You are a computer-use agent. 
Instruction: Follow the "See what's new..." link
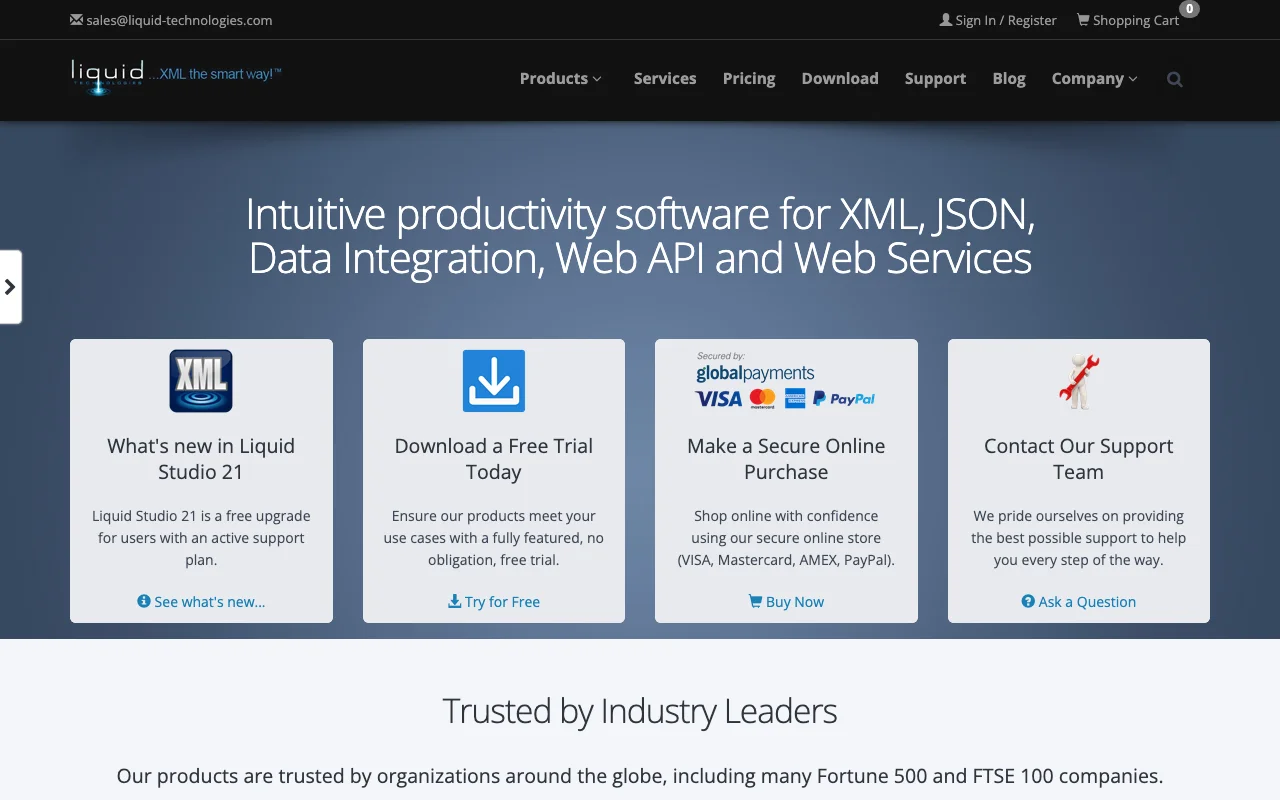201,602
